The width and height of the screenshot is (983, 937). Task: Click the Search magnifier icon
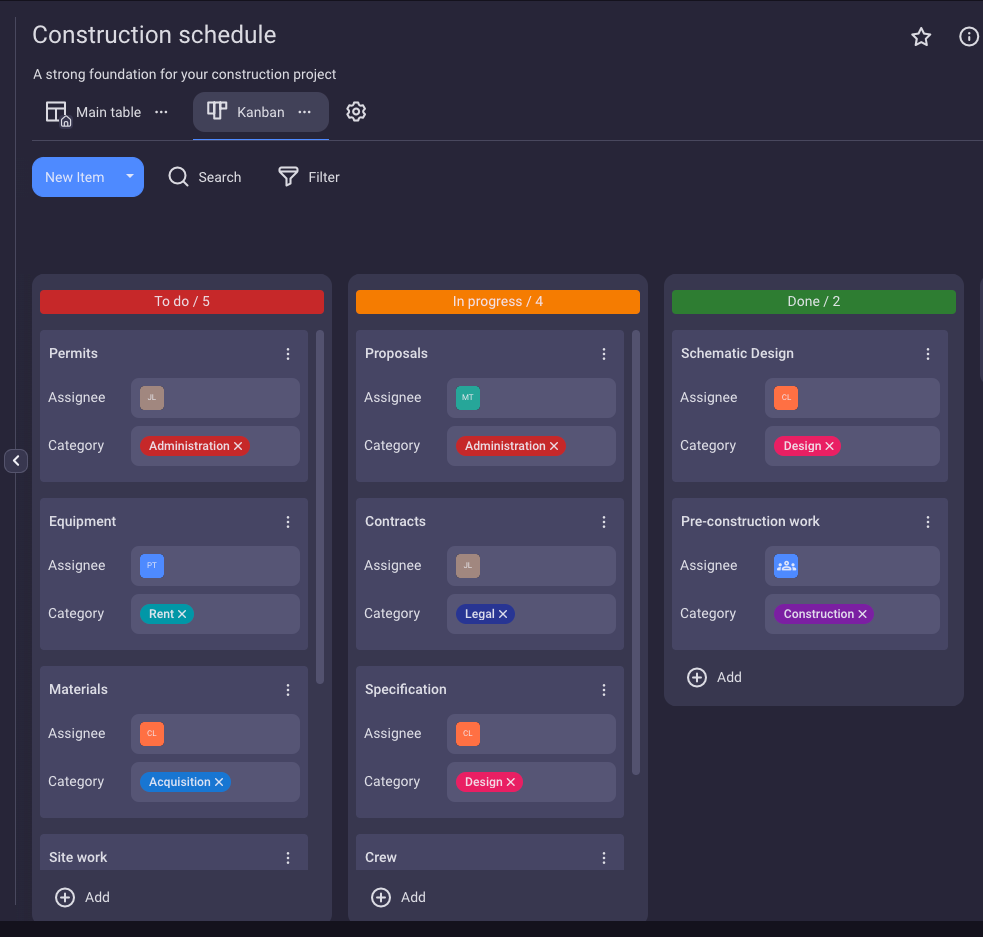[179, 177]
